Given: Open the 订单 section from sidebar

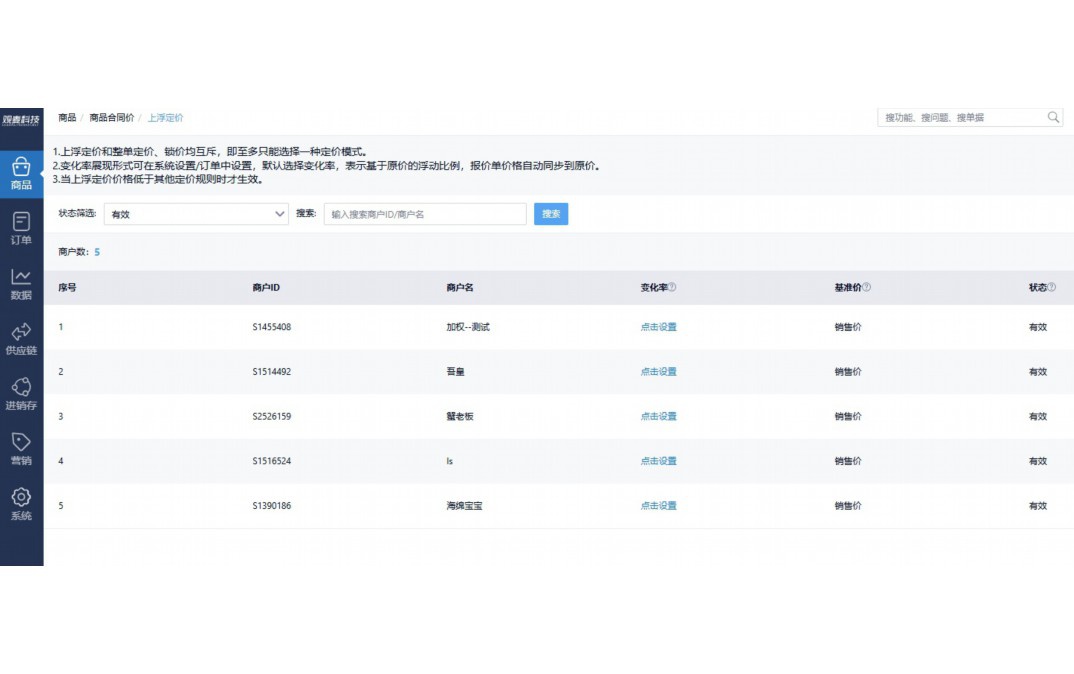Looking at the screenshot, I should coord(20,226).
